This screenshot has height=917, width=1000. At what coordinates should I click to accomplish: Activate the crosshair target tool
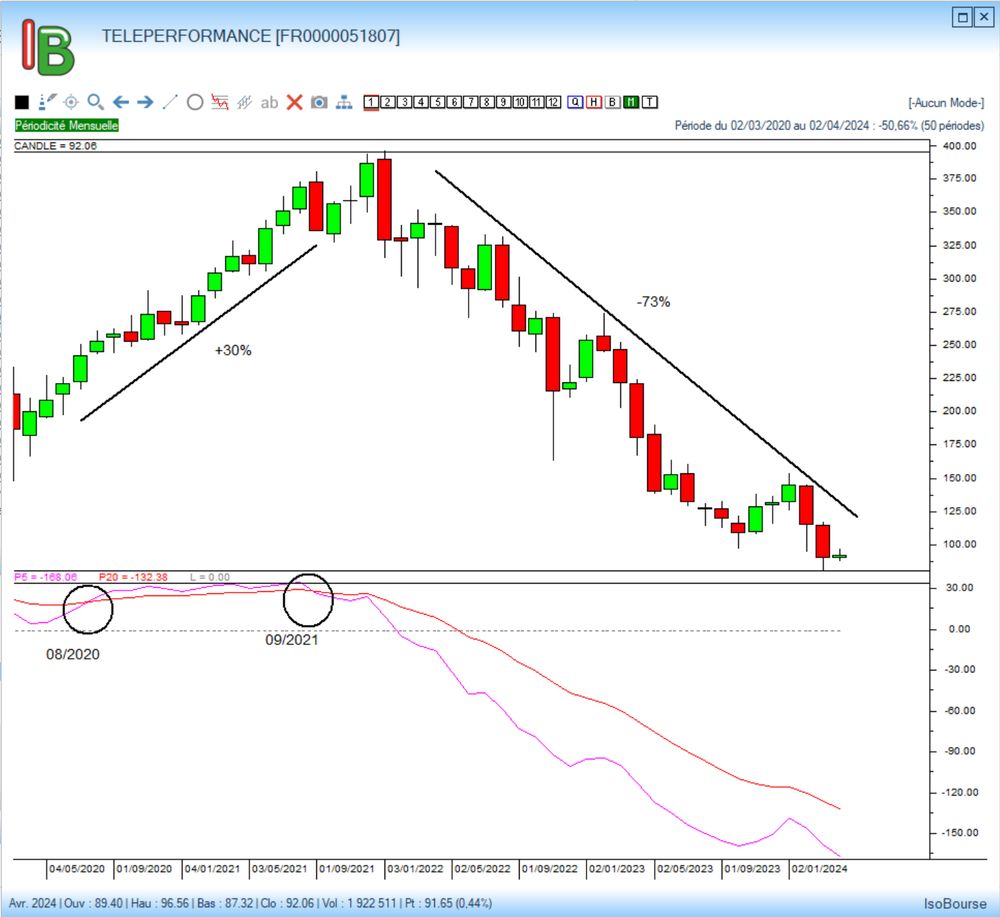[x=71, y=102]
